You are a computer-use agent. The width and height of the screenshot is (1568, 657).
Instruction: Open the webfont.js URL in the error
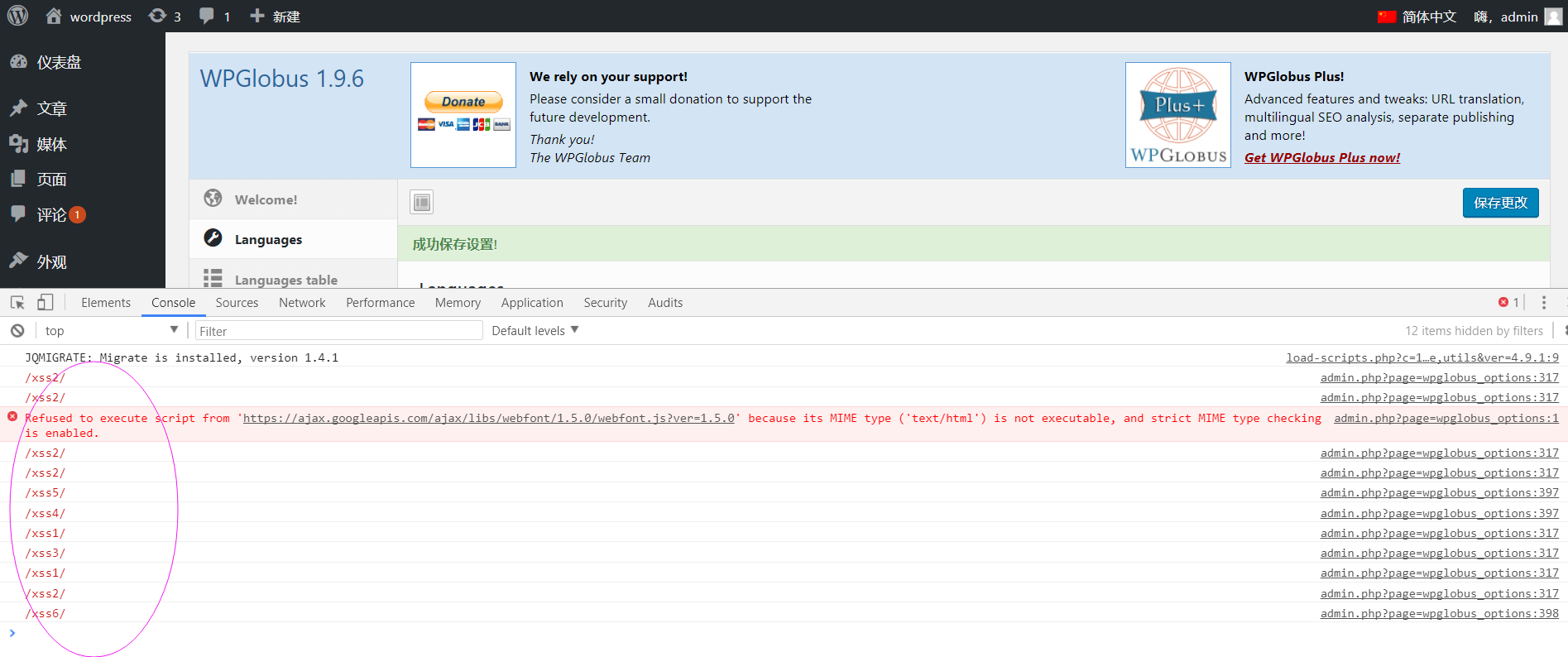click(489, 418)
